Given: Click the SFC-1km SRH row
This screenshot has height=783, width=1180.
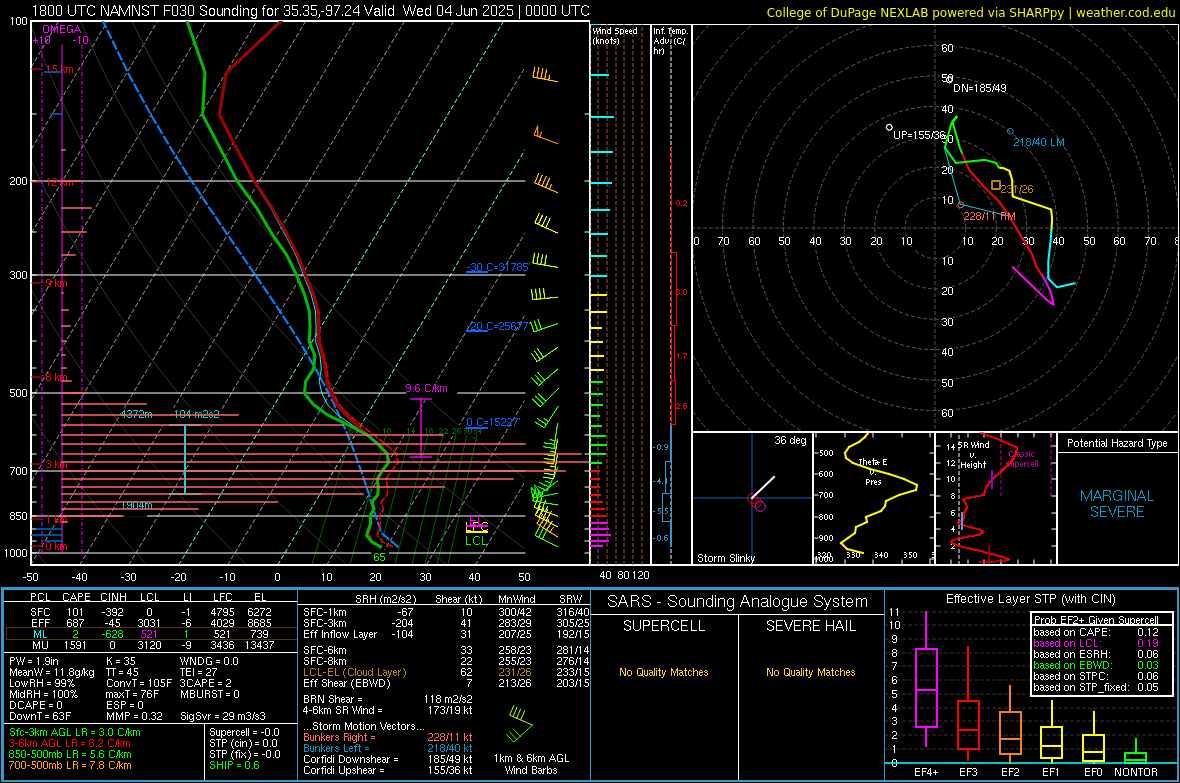Looking at the screenshot, I should click(x=446, y=612).
